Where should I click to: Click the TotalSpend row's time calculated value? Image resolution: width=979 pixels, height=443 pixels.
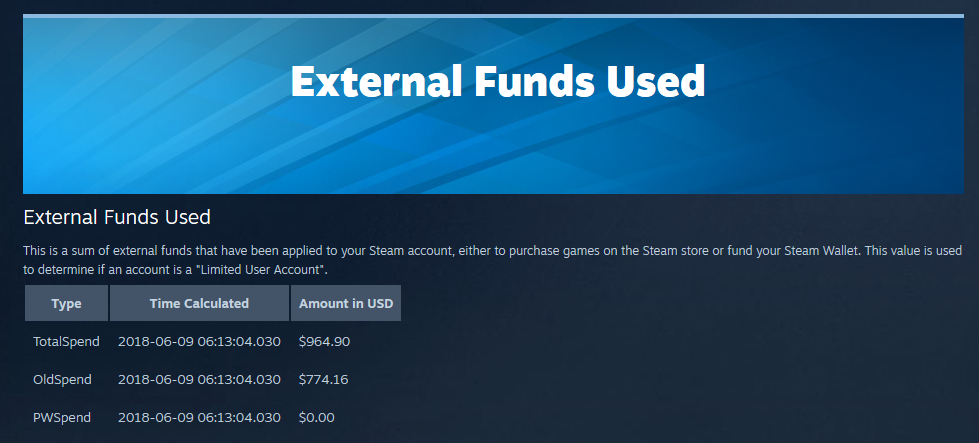[199, 342]
